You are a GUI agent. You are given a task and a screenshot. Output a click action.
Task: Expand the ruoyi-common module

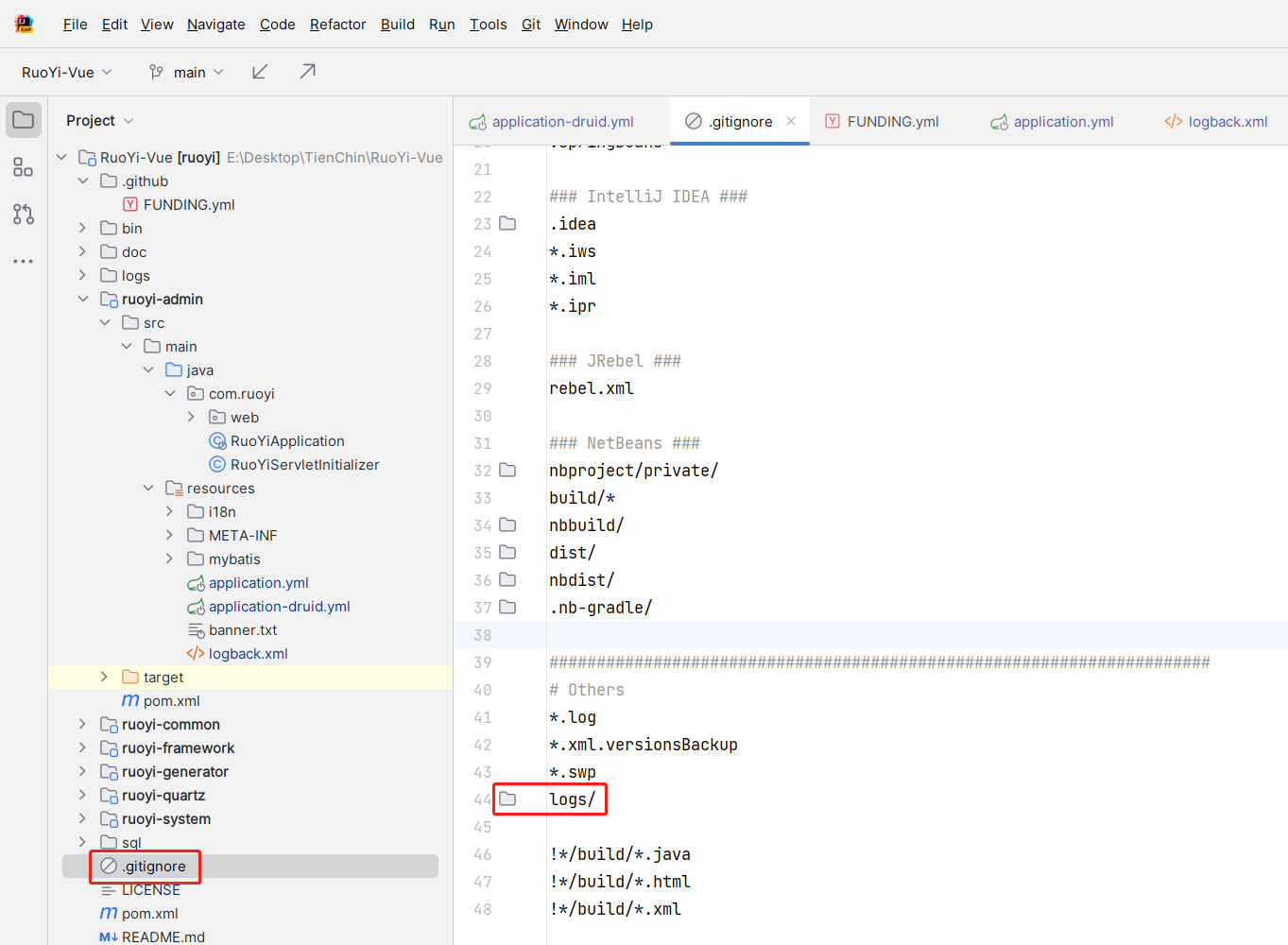point(83,724)
